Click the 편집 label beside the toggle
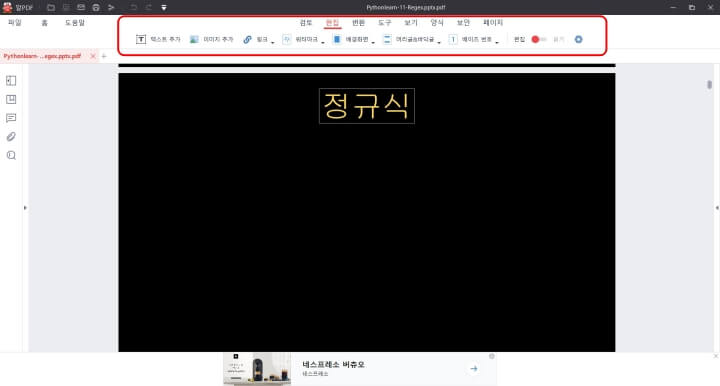The width and height of the screenshot is (720, 386). point(519,39)
